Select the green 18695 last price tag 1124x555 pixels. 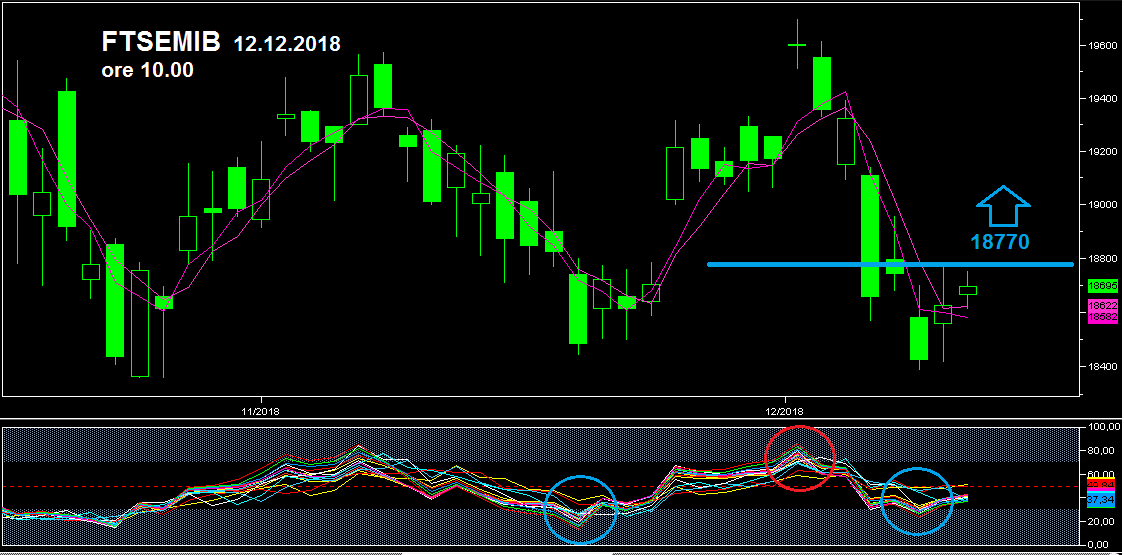pyautogui.click(x=1102, y=285)
